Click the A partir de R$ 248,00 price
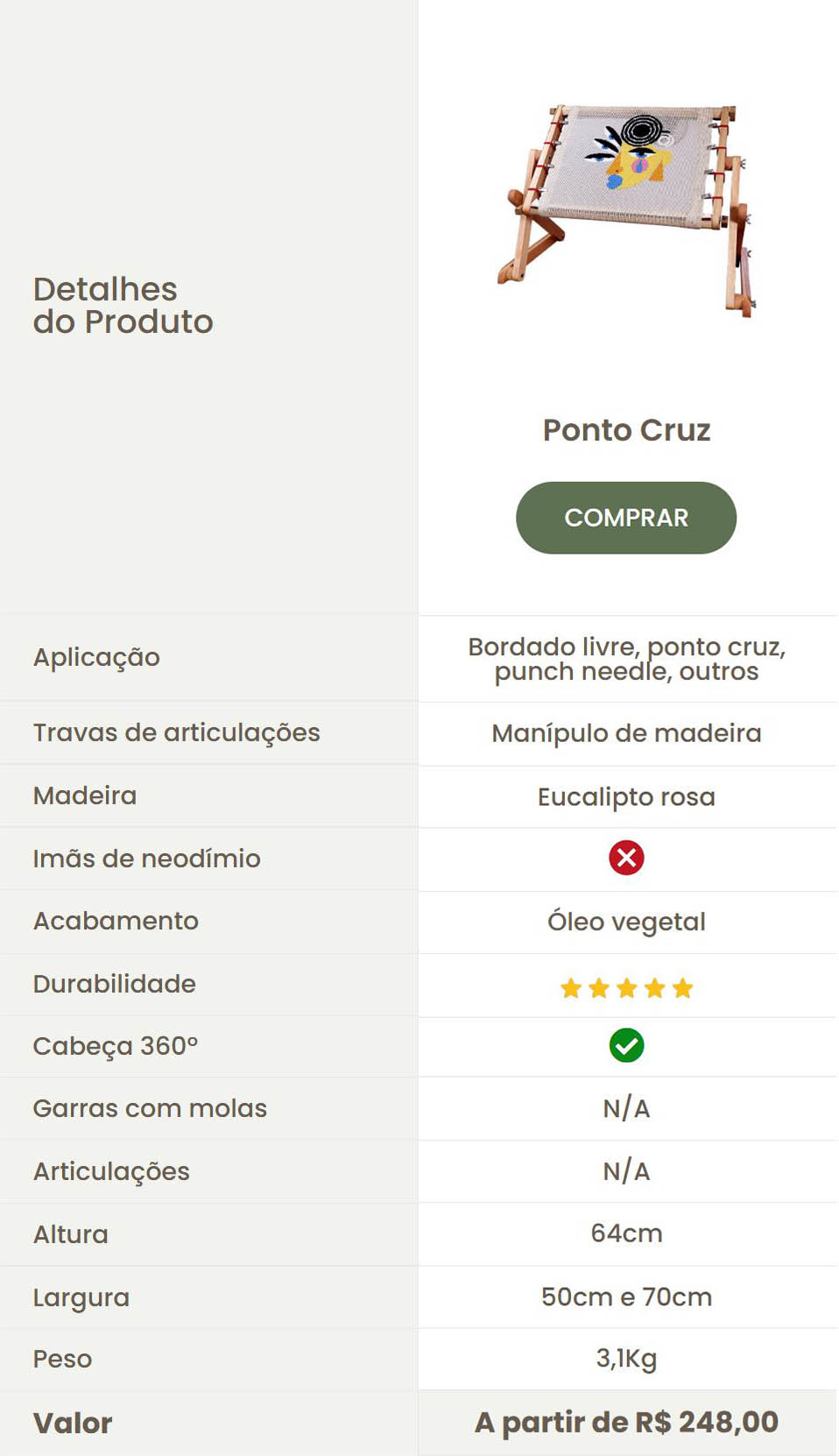 [626, 1422]
